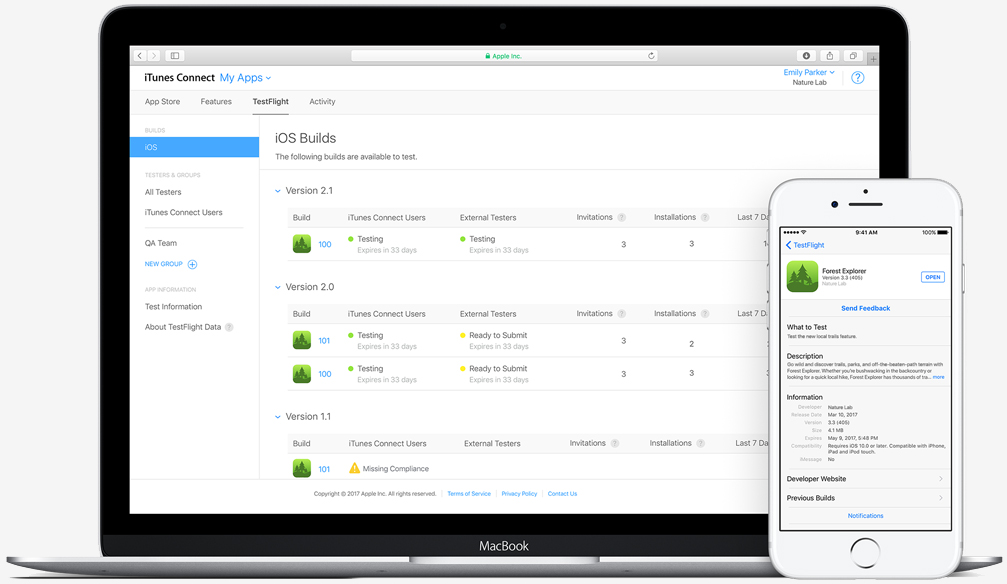Click app icon for Version 2.1 build 100
This screenshot has width=1007, height=584.
click(x=302, y=244)
